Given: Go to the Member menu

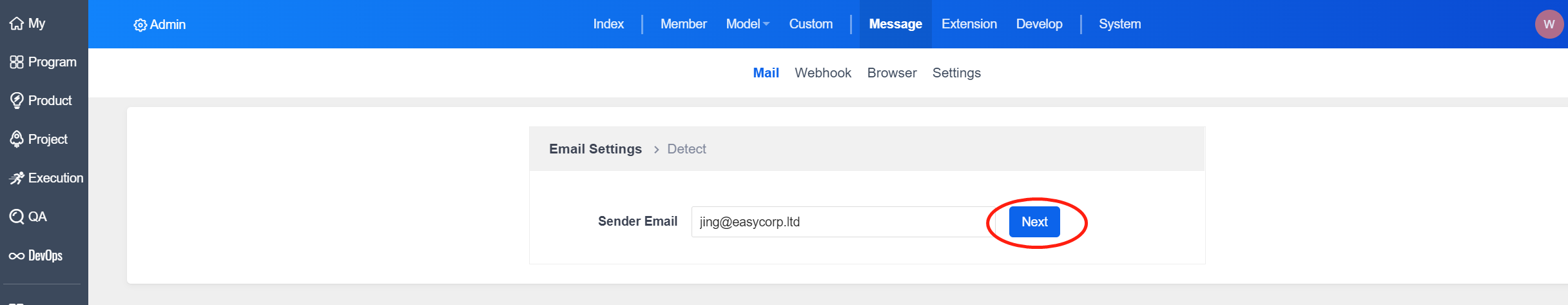Looking at the screenshot, I should (x=683, y=24).
